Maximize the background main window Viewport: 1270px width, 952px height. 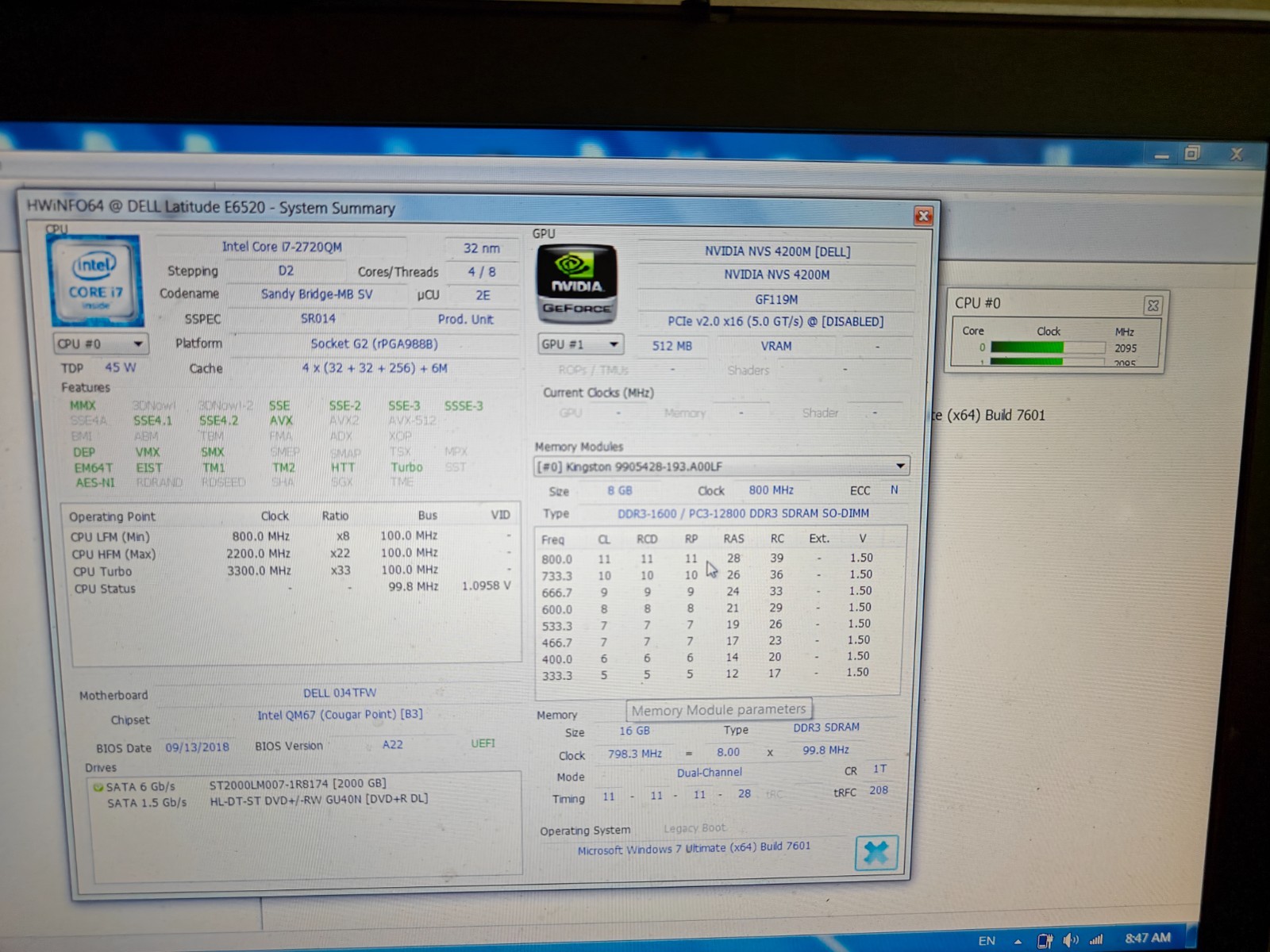tap(1192, 153)
